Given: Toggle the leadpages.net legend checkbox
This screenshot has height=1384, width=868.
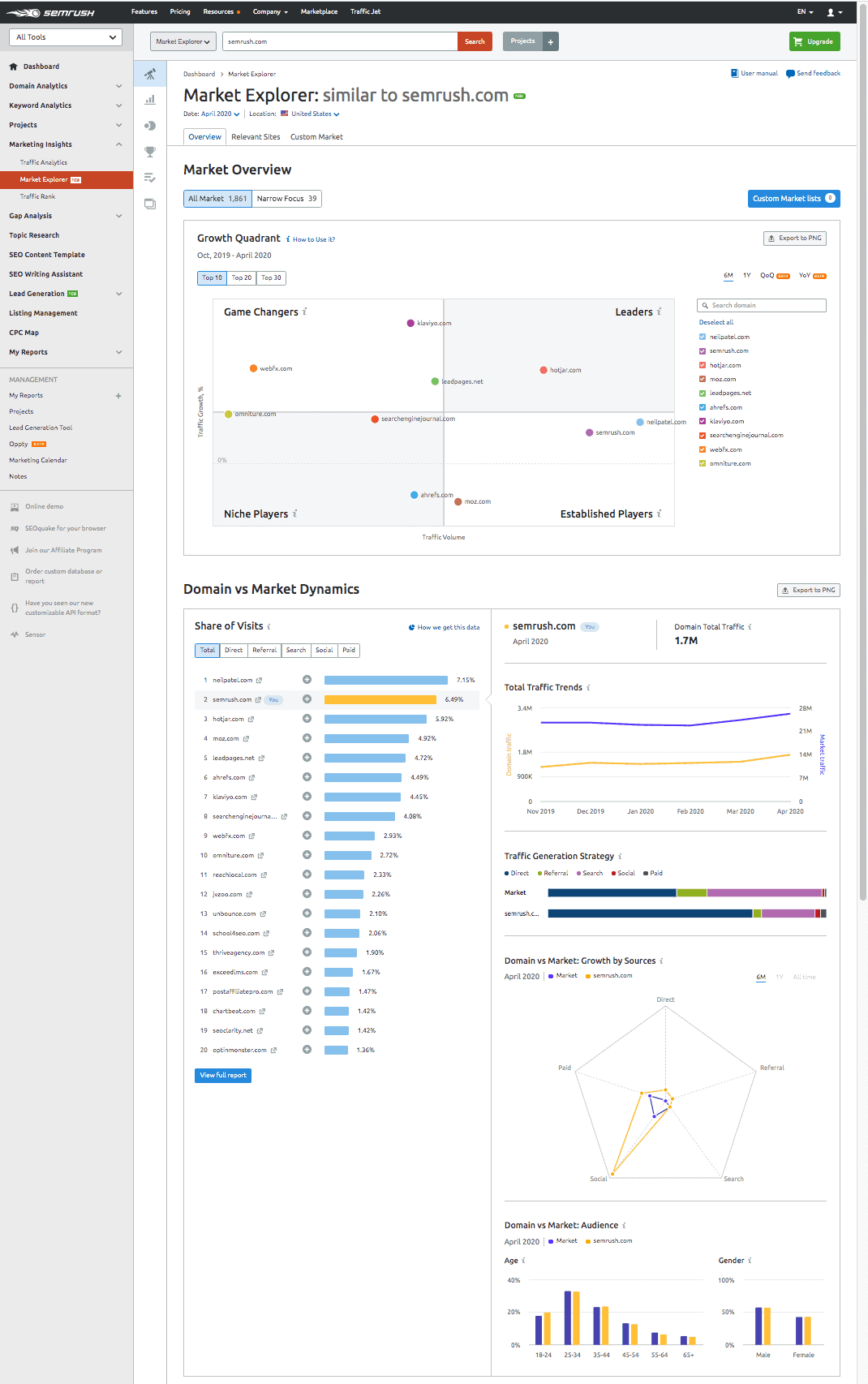Looking at the screenshot, I should (x=703, y=393).
